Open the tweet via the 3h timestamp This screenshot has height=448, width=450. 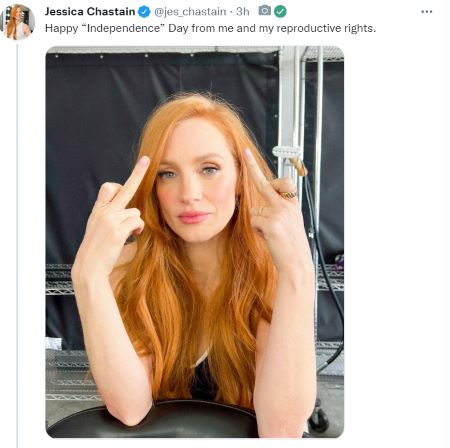tap(243, 12)
